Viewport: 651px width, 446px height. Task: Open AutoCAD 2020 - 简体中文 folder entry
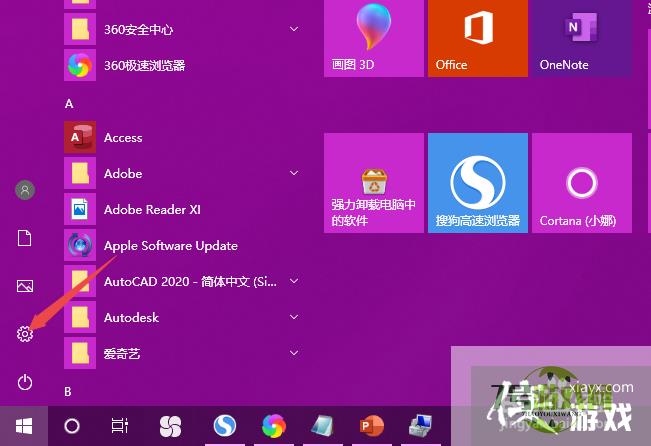pyautogui.click(x=183, y=282)
